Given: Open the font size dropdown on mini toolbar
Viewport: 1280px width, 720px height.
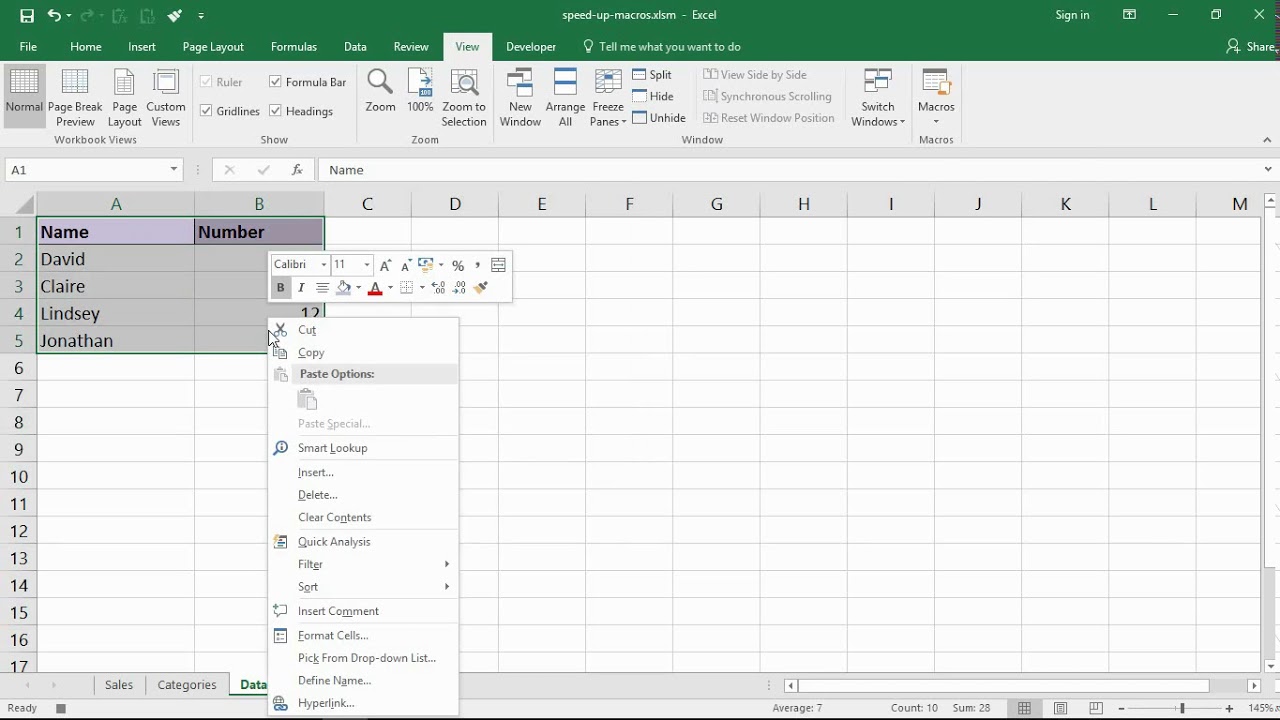Looking at the screenshot, I should pos(366,265).
